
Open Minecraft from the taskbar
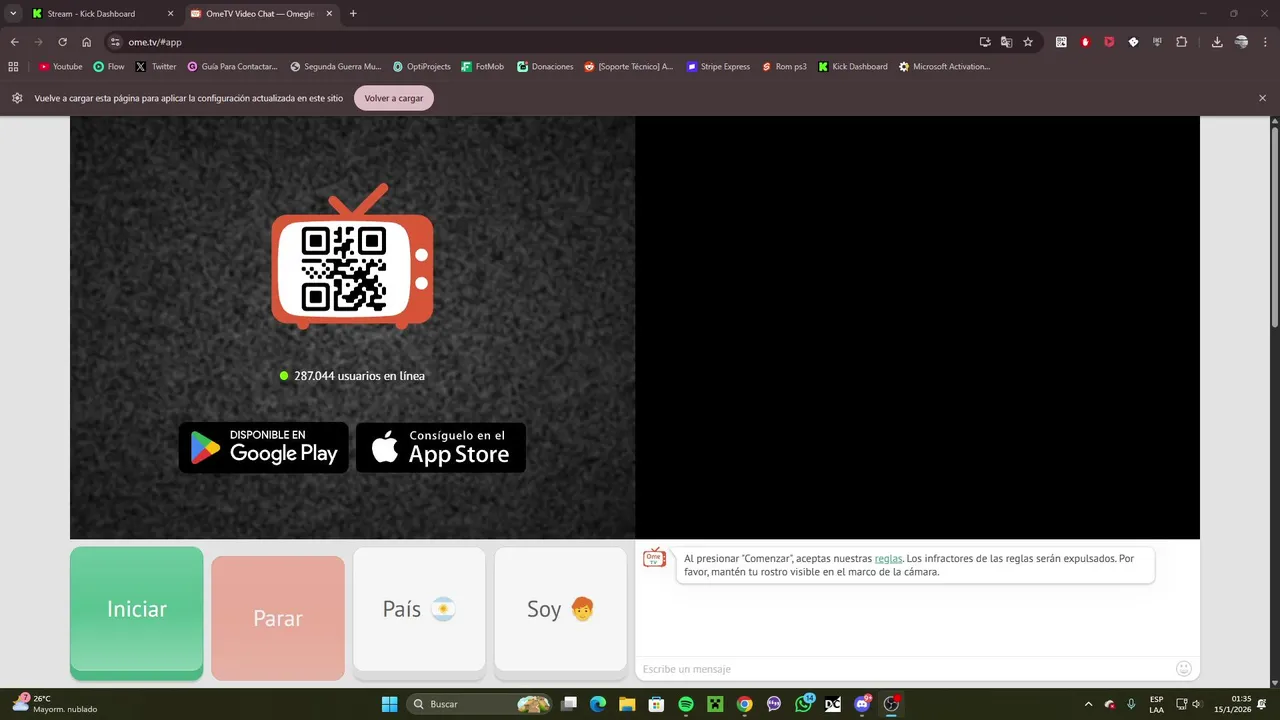tap(715, 704)
